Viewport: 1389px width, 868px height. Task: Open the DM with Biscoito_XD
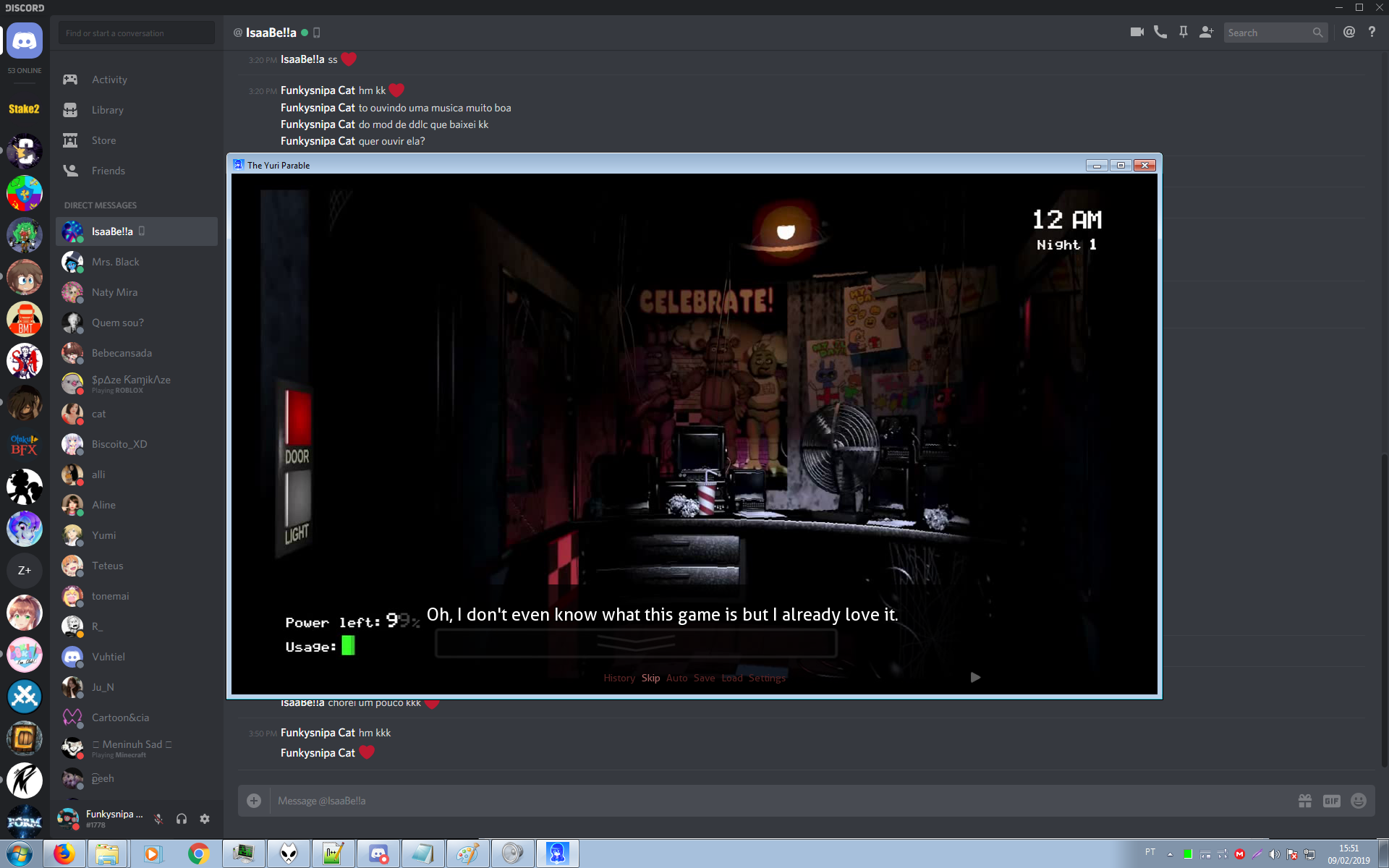[137, 444]
